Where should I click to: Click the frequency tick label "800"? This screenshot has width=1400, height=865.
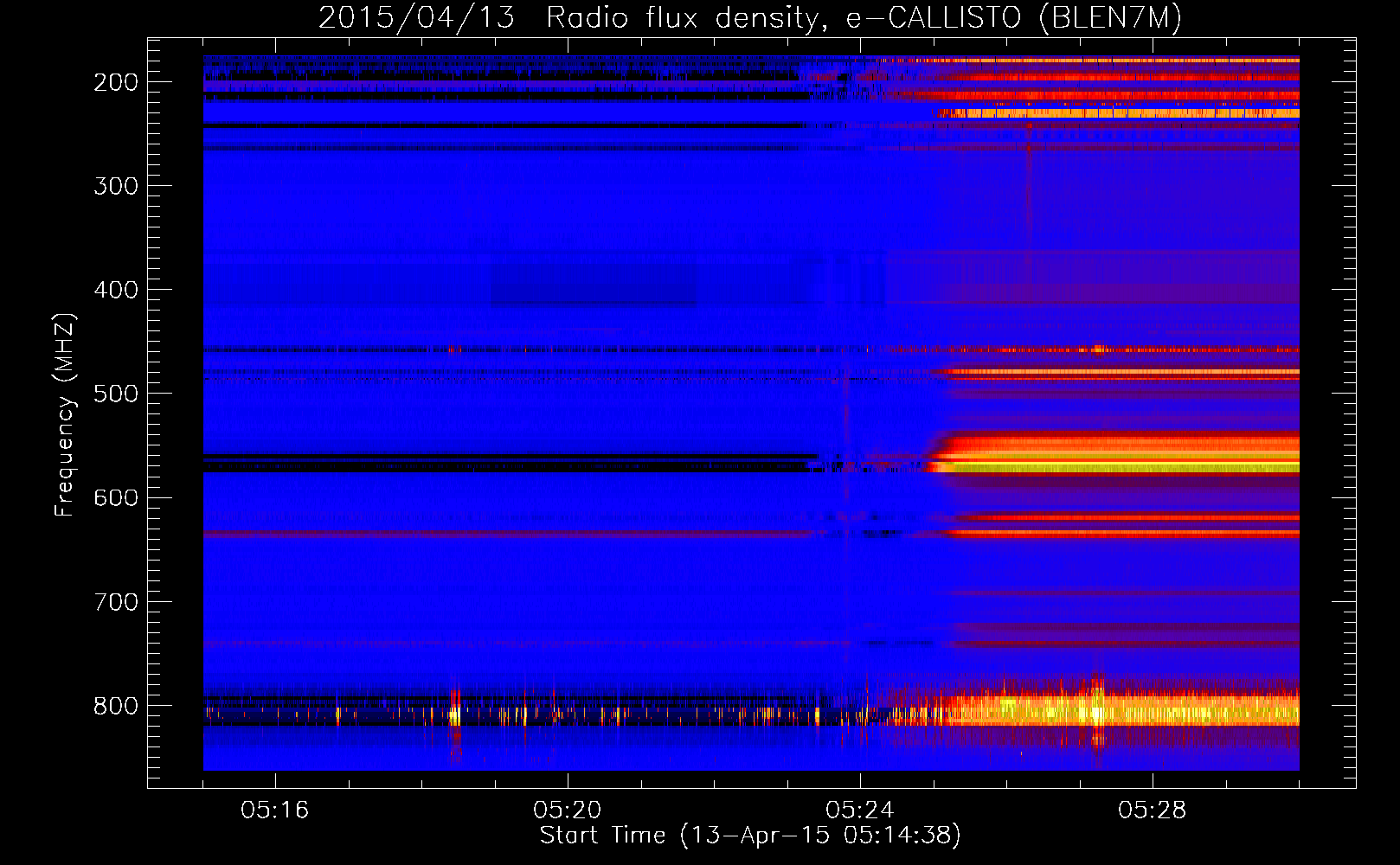pos(116,706)
